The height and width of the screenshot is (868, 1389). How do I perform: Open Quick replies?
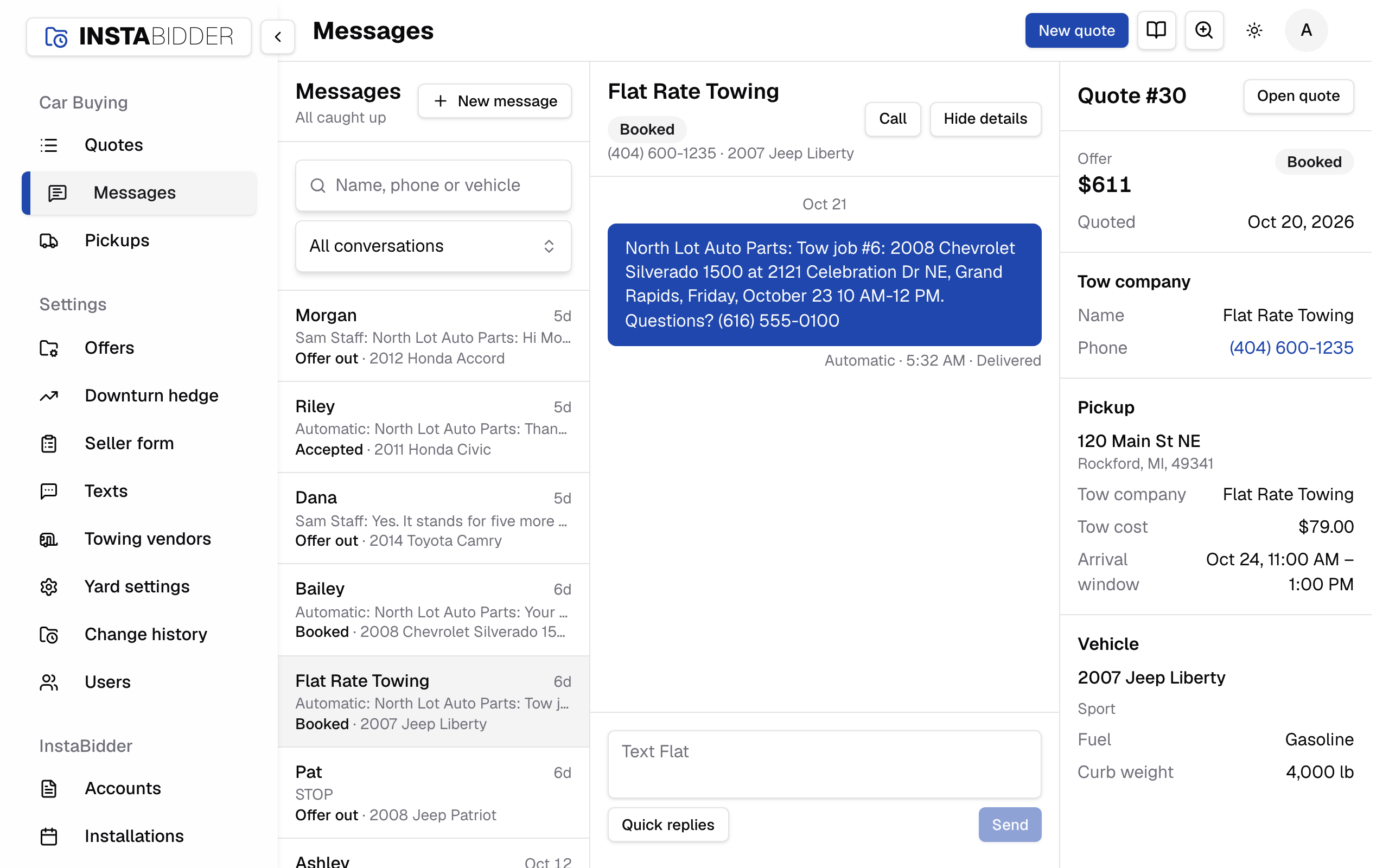point(668,825)
